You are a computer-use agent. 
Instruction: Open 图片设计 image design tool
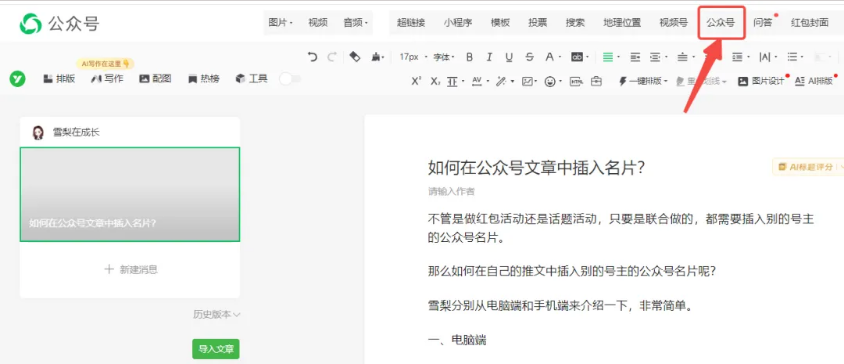point(761,81)
